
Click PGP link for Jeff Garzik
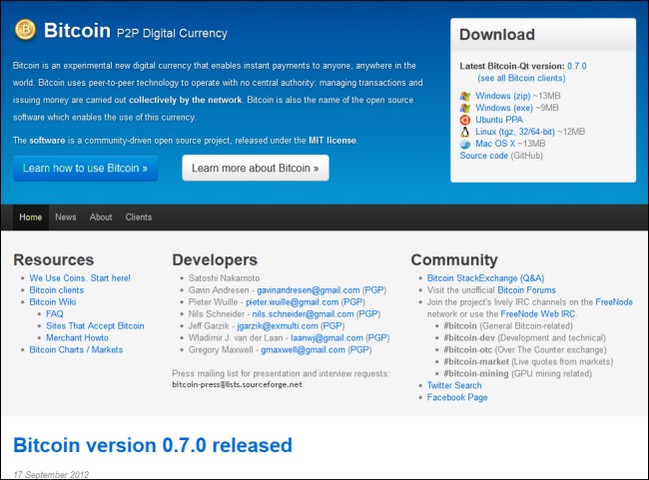[x=333, y=326]
